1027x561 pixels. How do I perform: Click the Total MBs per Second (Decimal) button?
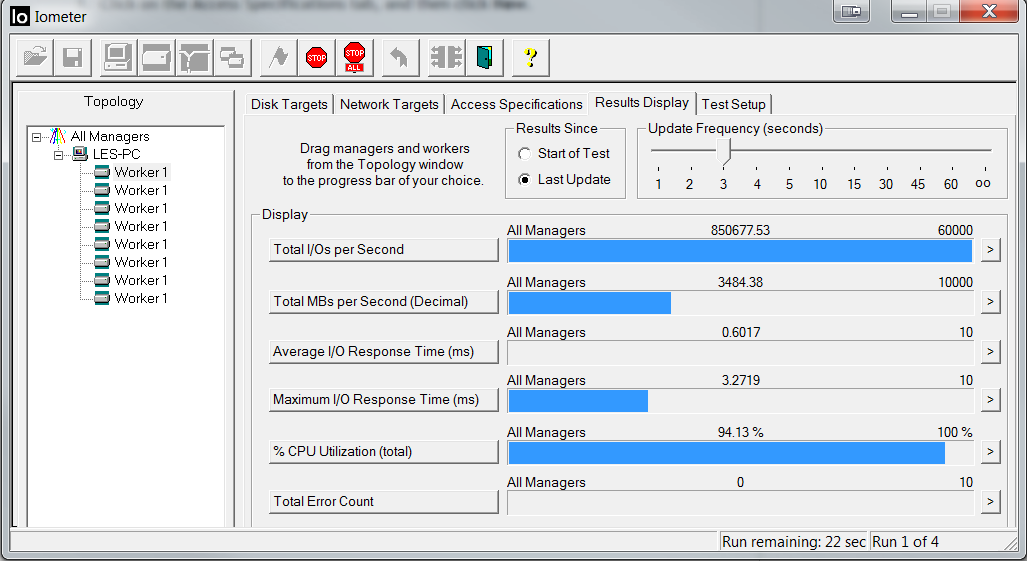(x=383, y=301)
